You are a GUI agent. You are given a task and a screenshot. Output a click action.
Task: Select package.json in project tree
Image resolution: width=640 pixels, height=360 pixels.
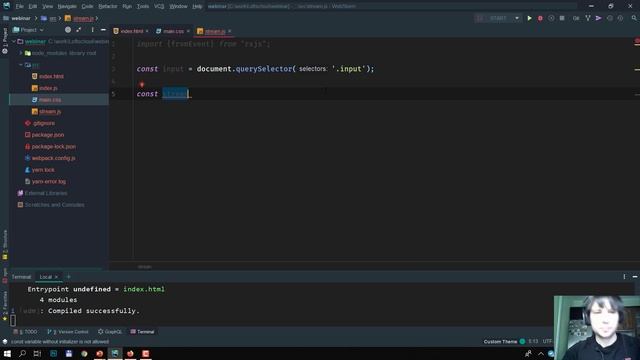[x=48, y=135]
